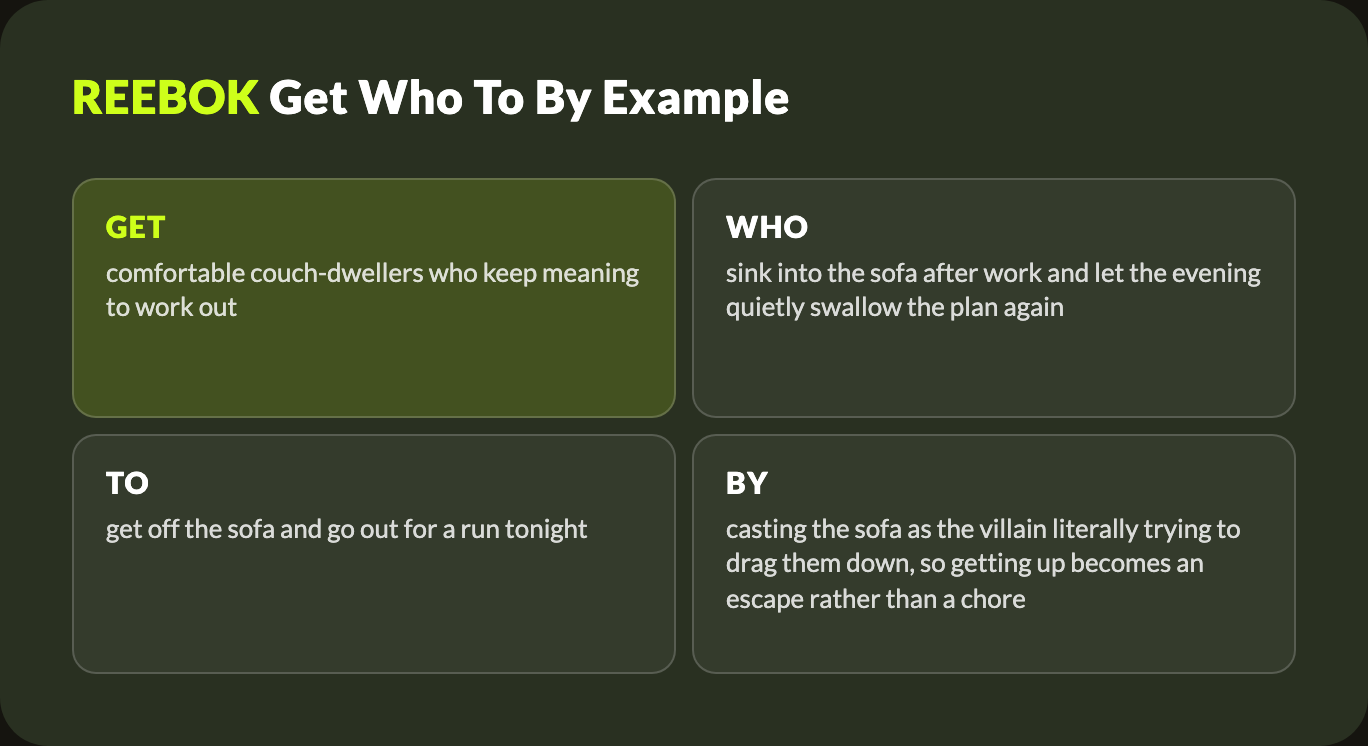
Task: Select the WHO card's empty lower area
Action: pos(994,368)
